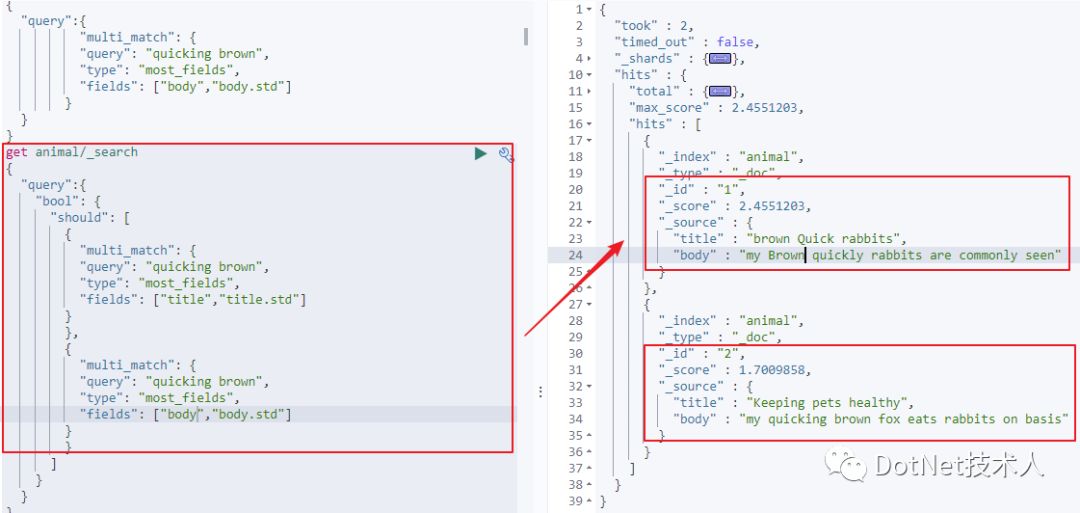Fold the second hit object at line 27

(x=590, y=304)
